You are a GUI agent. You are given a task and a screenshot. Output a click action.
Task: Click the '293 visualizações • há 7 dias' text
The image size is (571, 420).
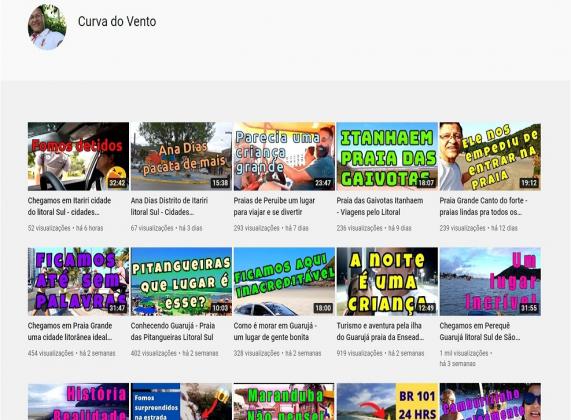coord(271,228)
